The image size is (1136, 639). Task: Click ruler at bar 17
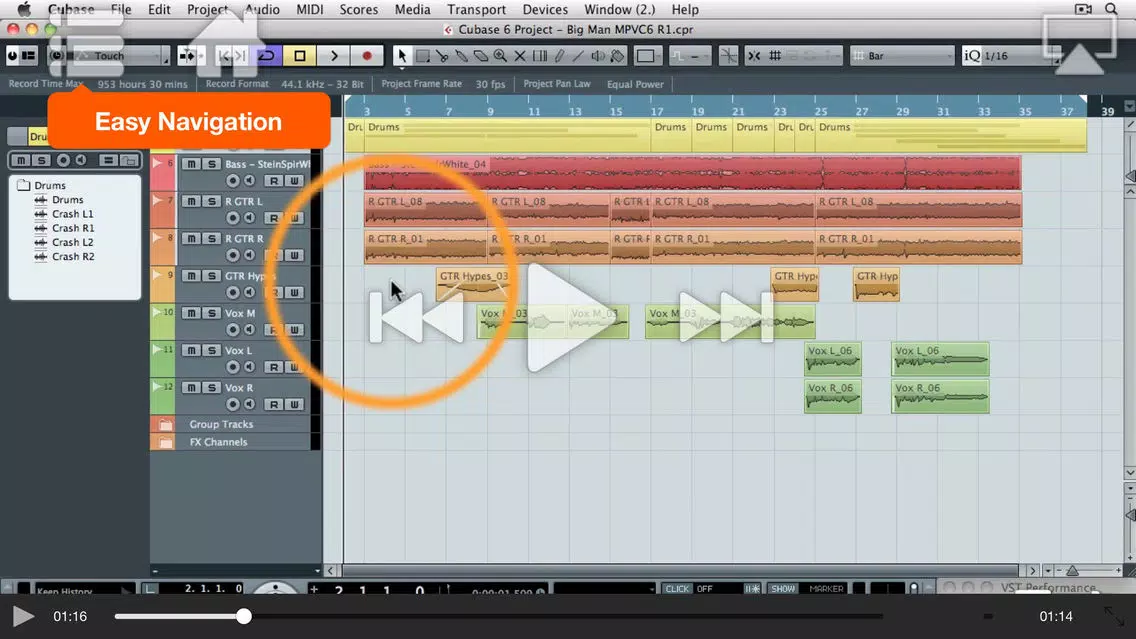[656, 111]
